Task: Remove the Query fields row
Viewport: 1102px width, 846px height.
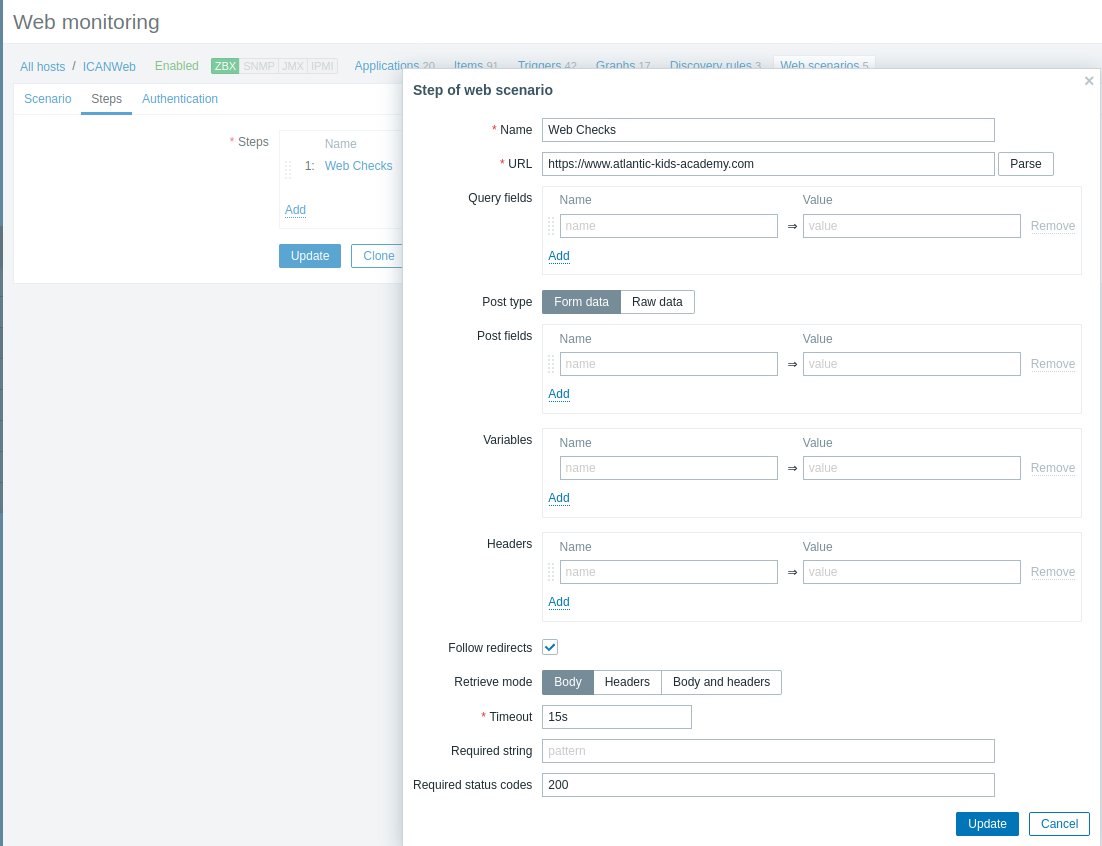Action: coord(1053,226)
